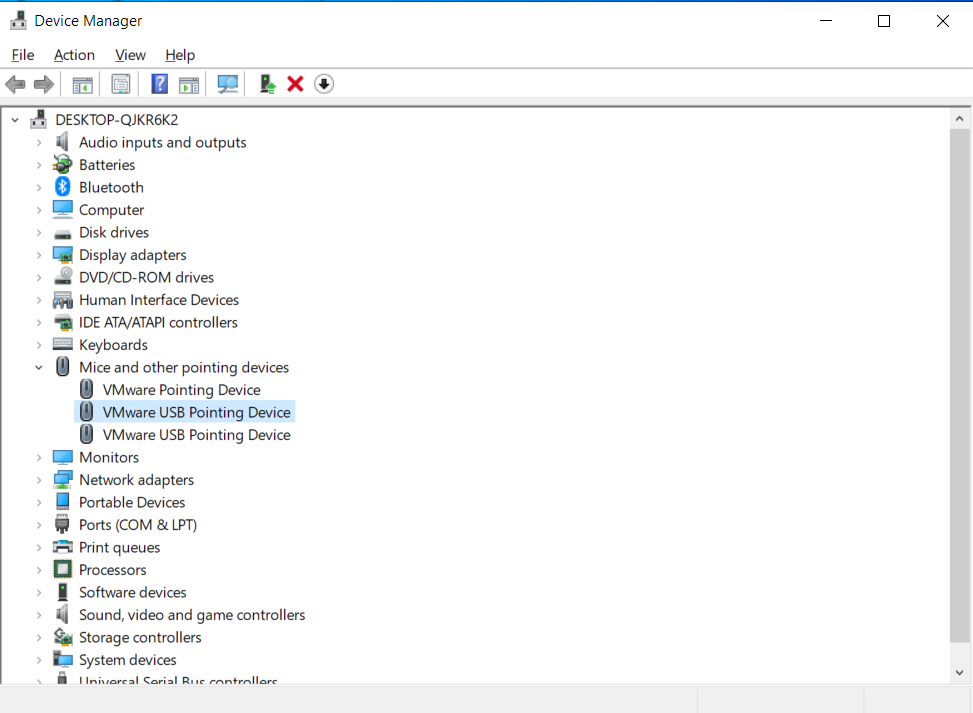Click the Update device driver icon
This screenshot has height=713, width=973.
click(267, 84)
